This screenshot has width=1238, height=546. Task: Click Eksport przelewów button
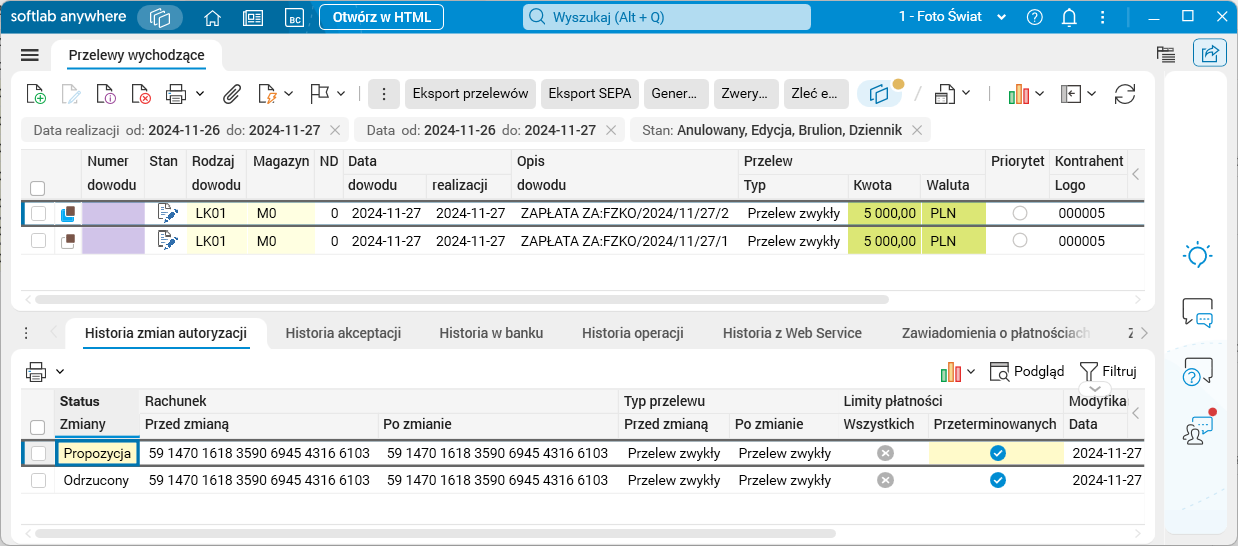pyautogui.click(x=470, y=94)
